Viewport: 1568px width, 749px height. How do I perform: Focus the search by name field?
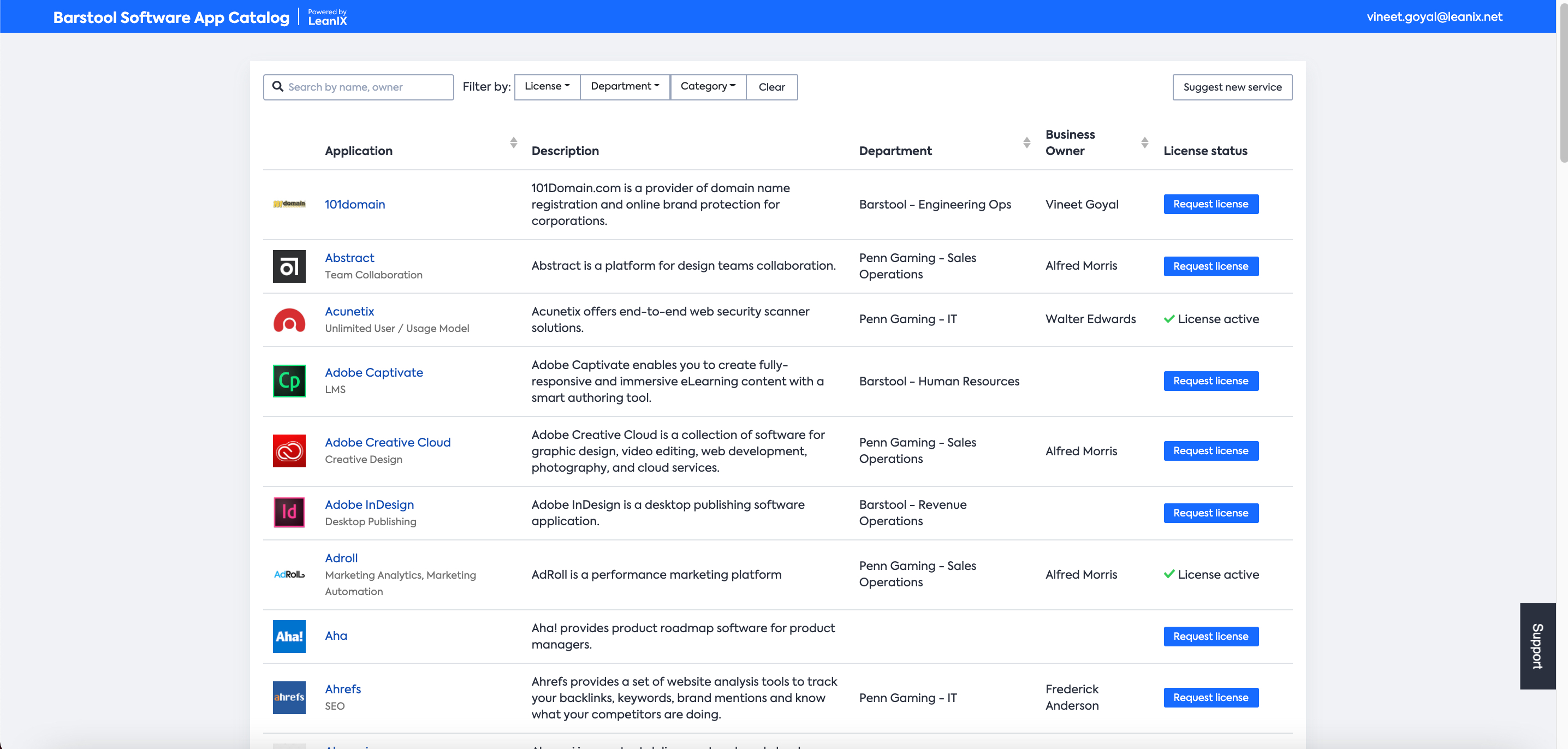click(365, 87)
